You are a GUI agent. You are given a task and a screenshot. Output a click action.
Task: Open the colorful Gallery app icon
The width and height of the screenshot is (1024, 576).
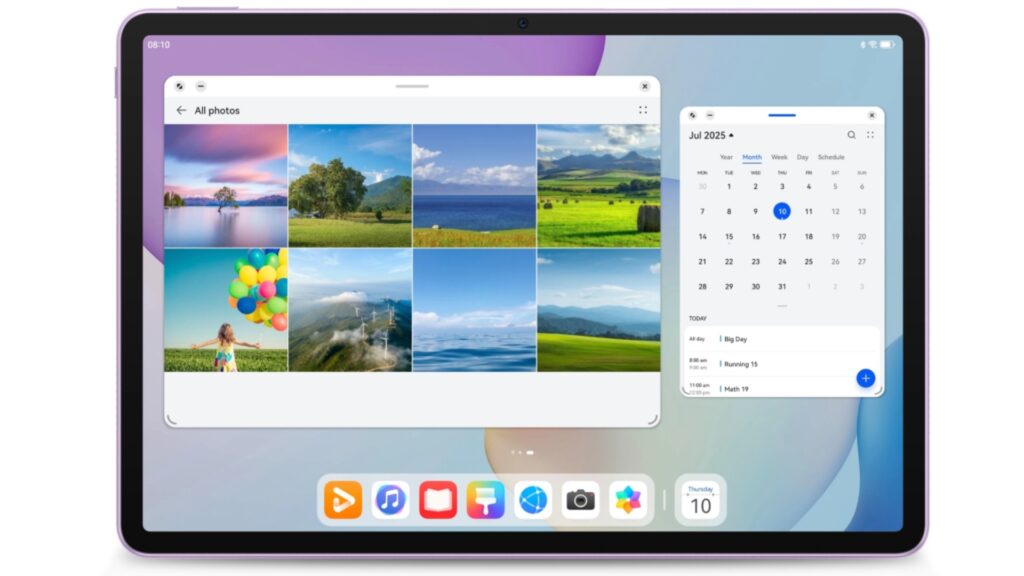click(x=628, y=499)
